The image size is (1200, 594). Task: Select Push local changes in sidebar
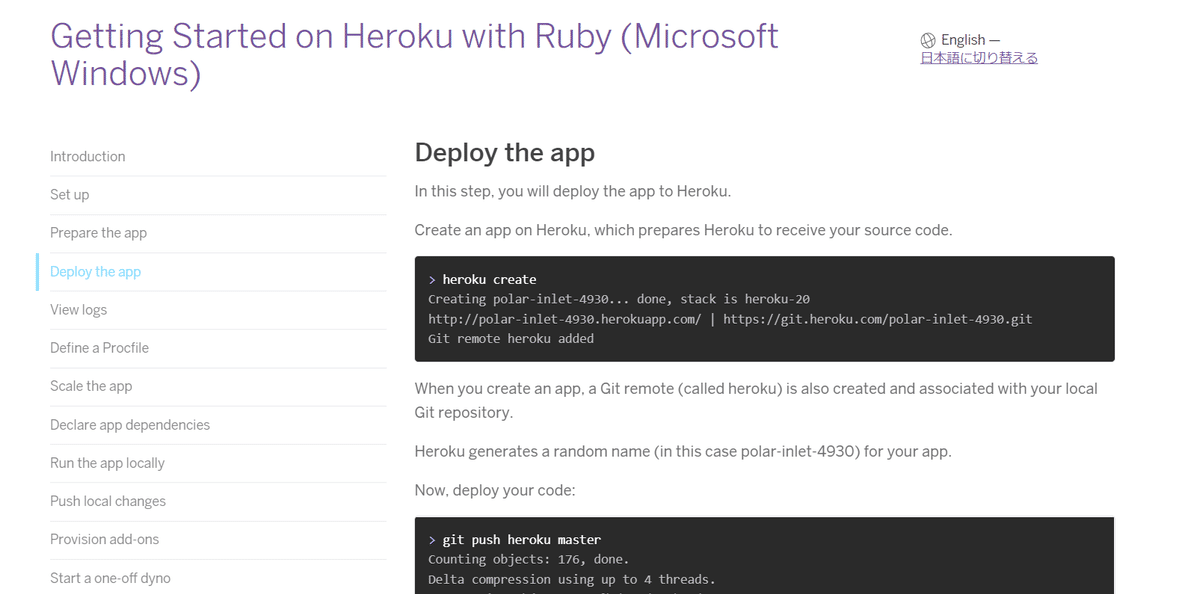point(108,501)
